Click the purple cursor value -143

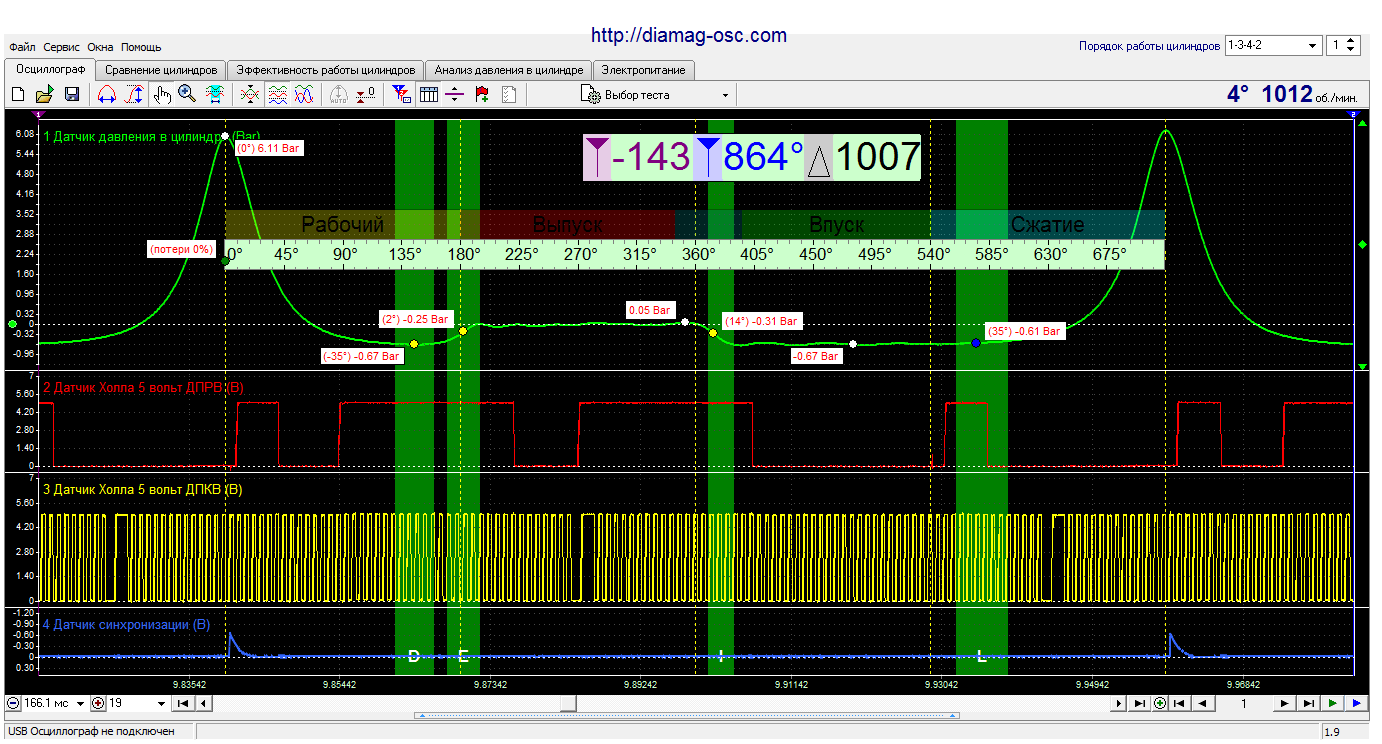[651, 158]
